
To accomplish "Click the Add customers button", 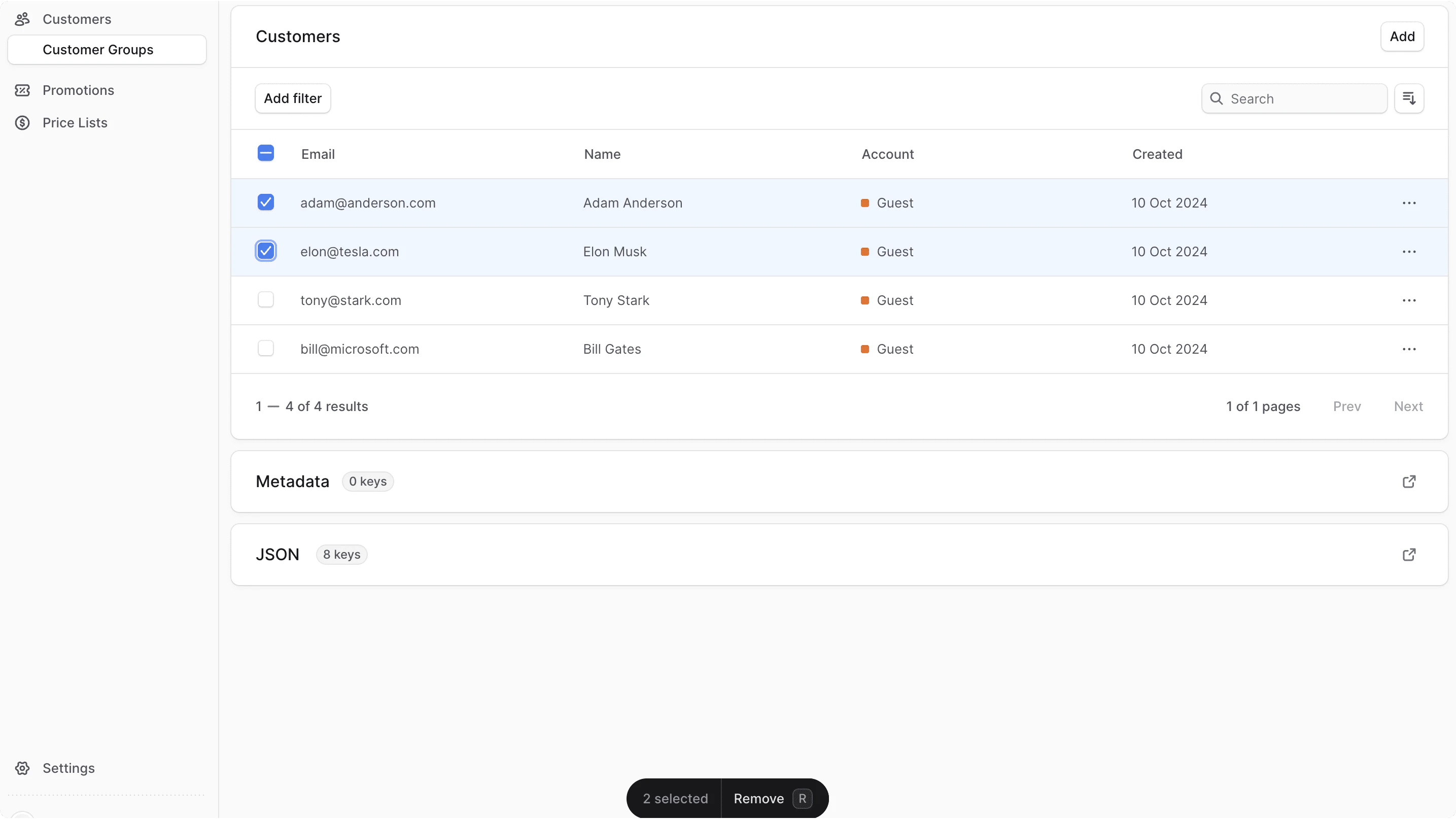I will (1402, 37).
